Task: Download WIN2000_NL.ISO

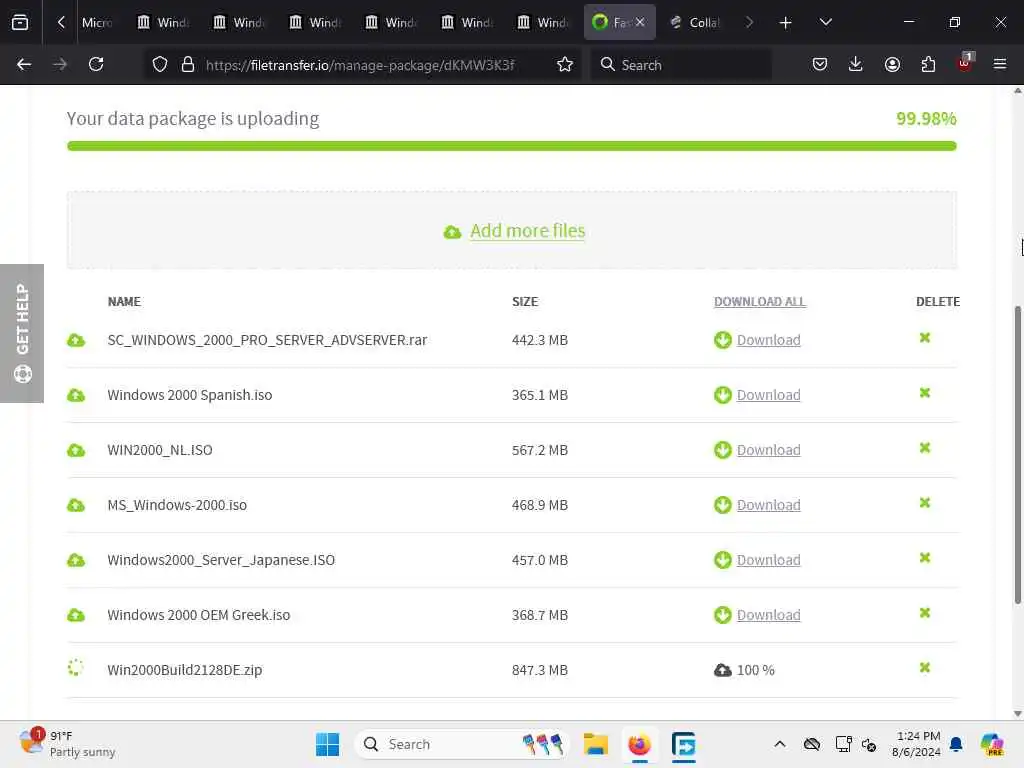Action: point(768,450)
